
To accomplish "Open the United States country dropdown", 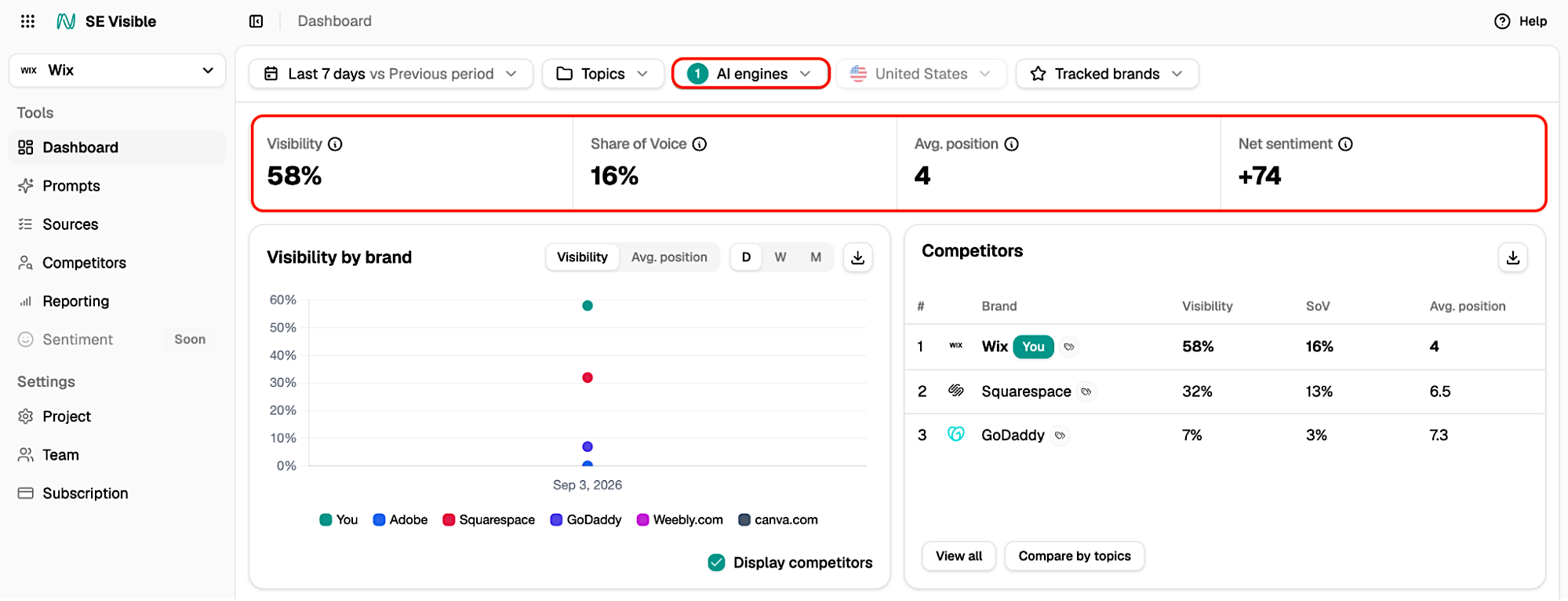I will (x=922, y=74).
